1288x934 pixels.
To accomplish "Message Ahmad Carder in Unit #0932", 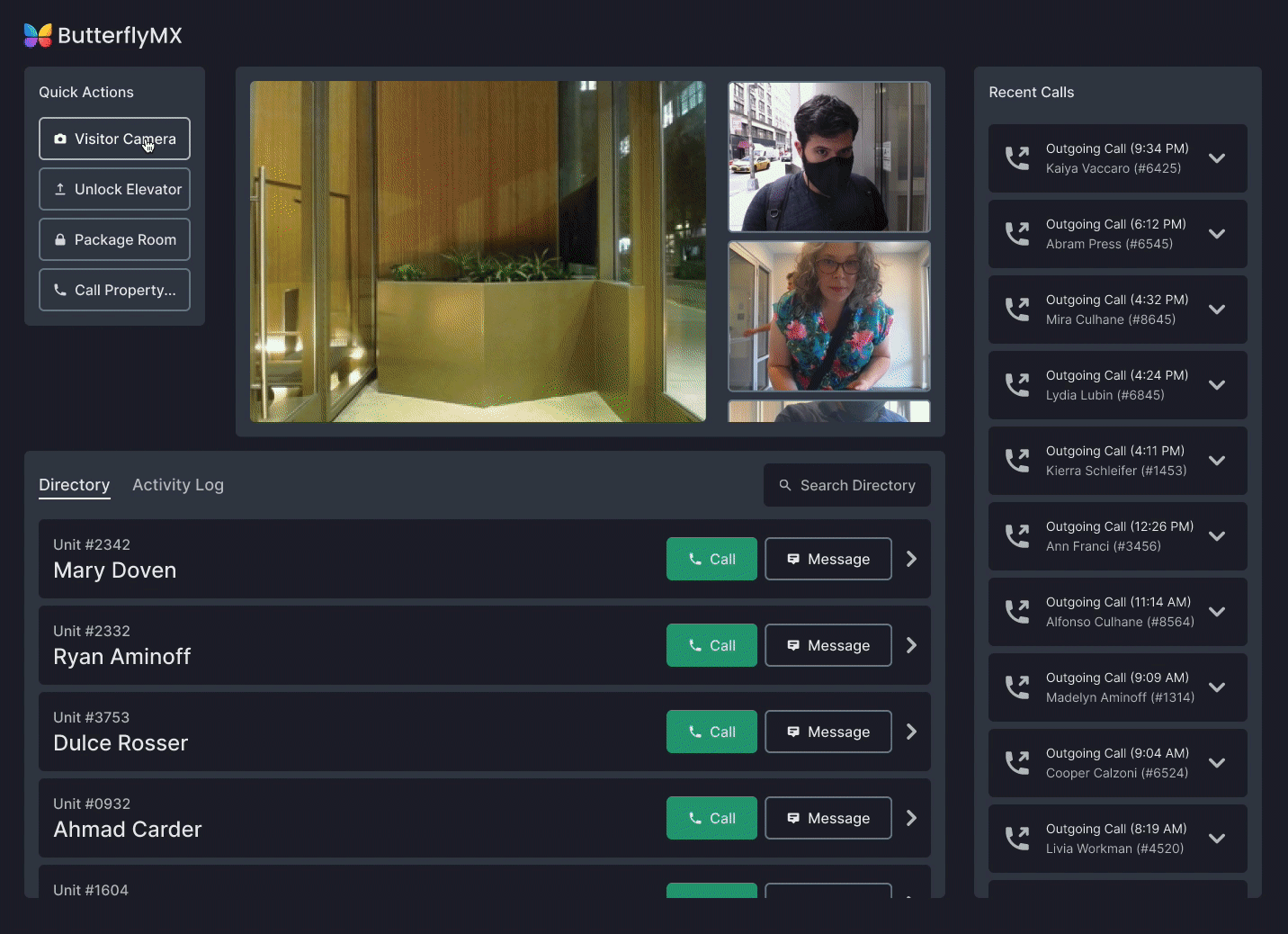I will point(827,818).
